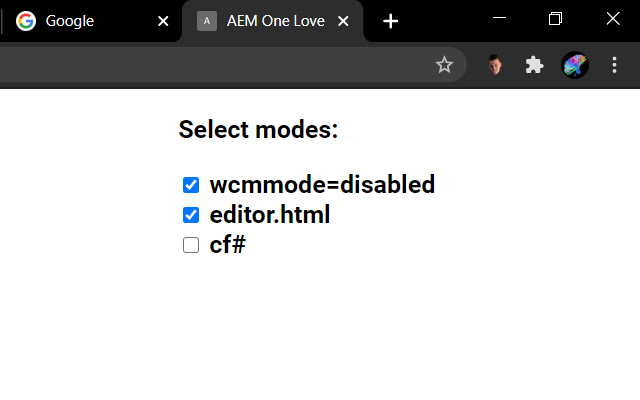The height and width of the screenshot is (400, 640).
Task: Close the Google tab
Action: 164,21
